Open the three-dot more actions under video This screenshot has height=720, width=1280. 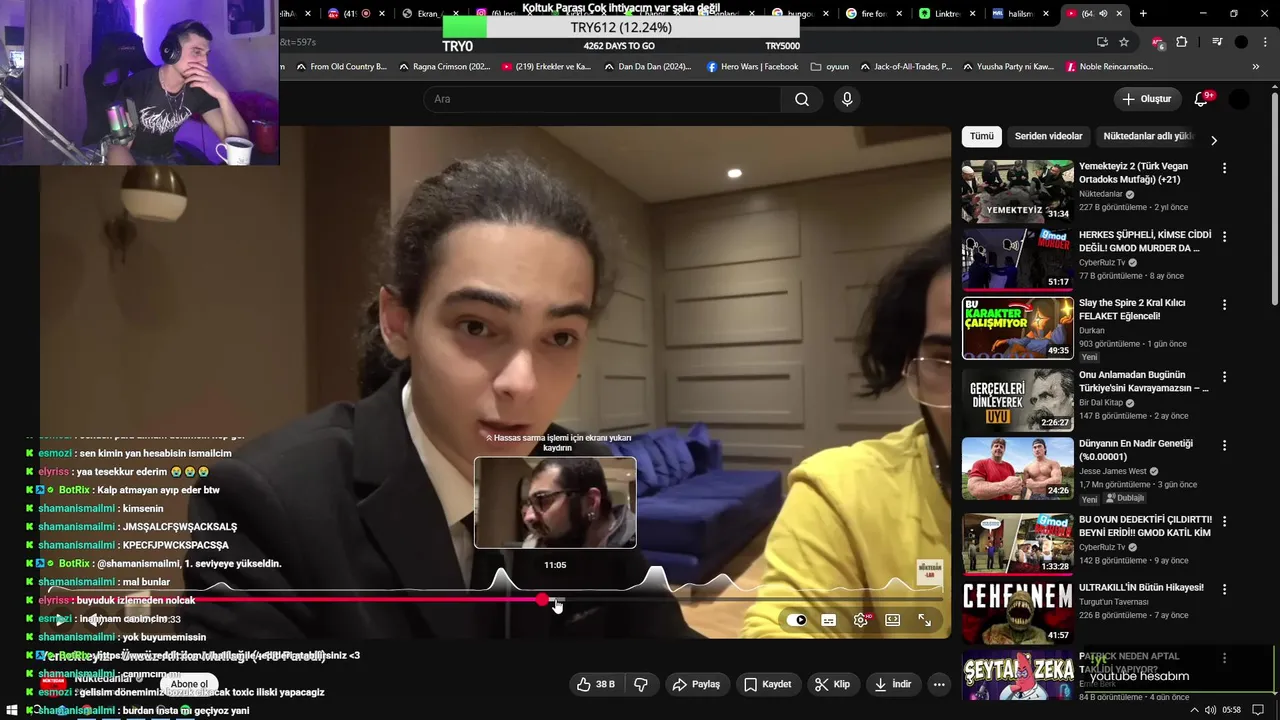tap(938, 684)
